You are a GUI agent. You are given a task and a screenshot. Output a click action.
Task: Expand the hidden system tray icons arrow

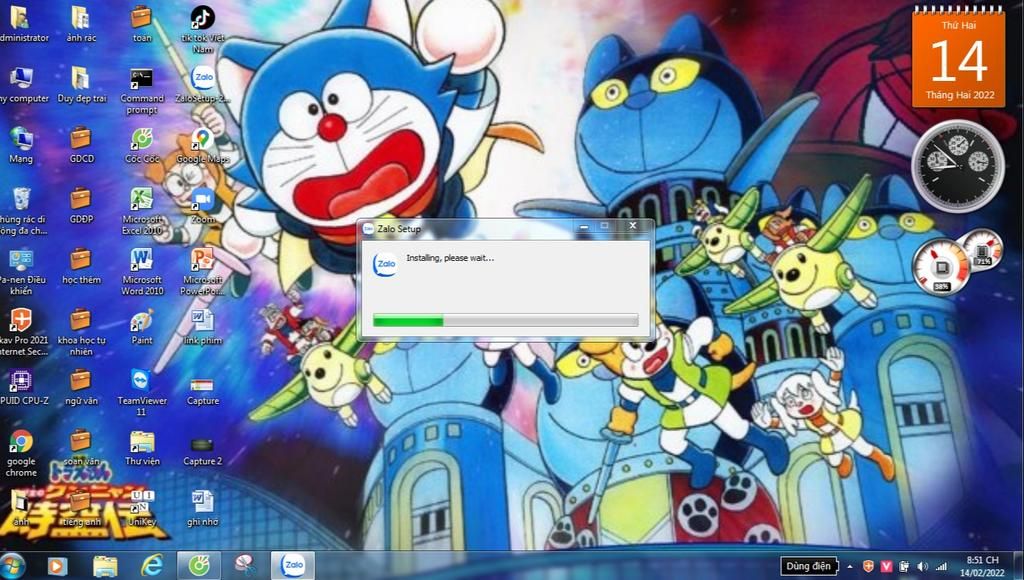tap(850, 567)
